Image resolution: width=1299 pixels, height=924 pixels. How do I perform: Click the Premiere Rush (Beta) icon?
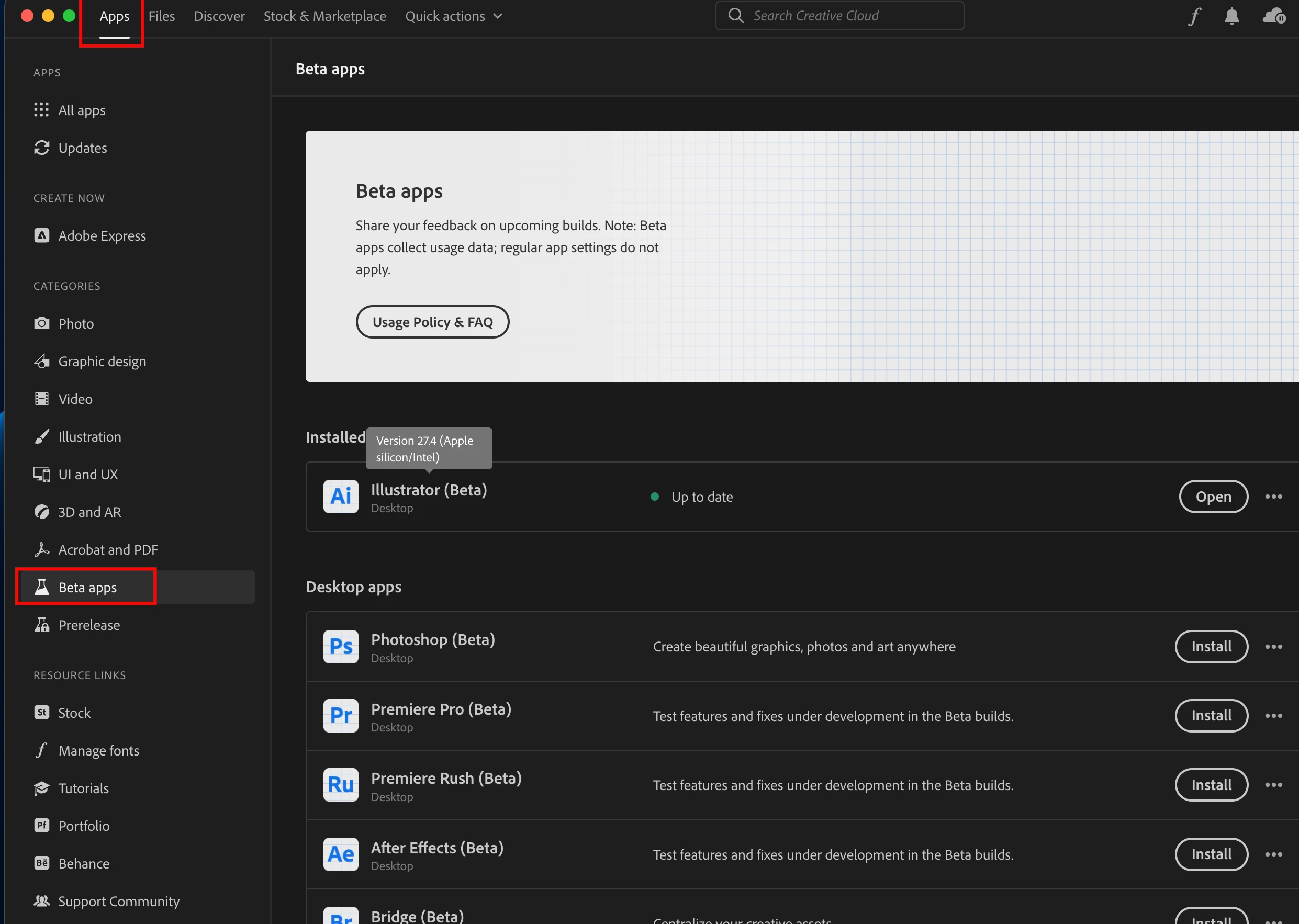340,785
